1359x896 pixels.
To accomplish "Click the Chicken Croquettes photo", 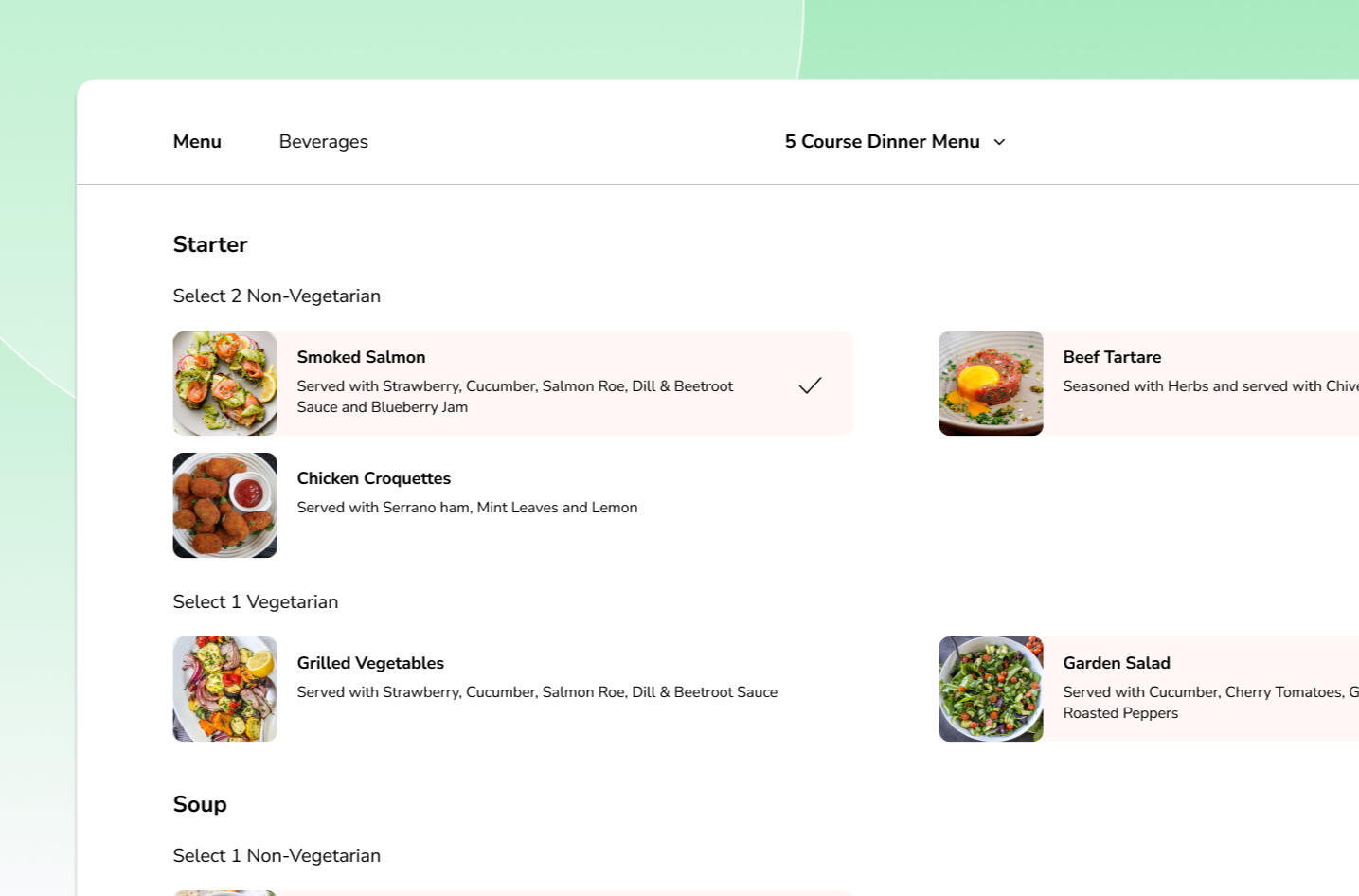I will coord(225,505).
